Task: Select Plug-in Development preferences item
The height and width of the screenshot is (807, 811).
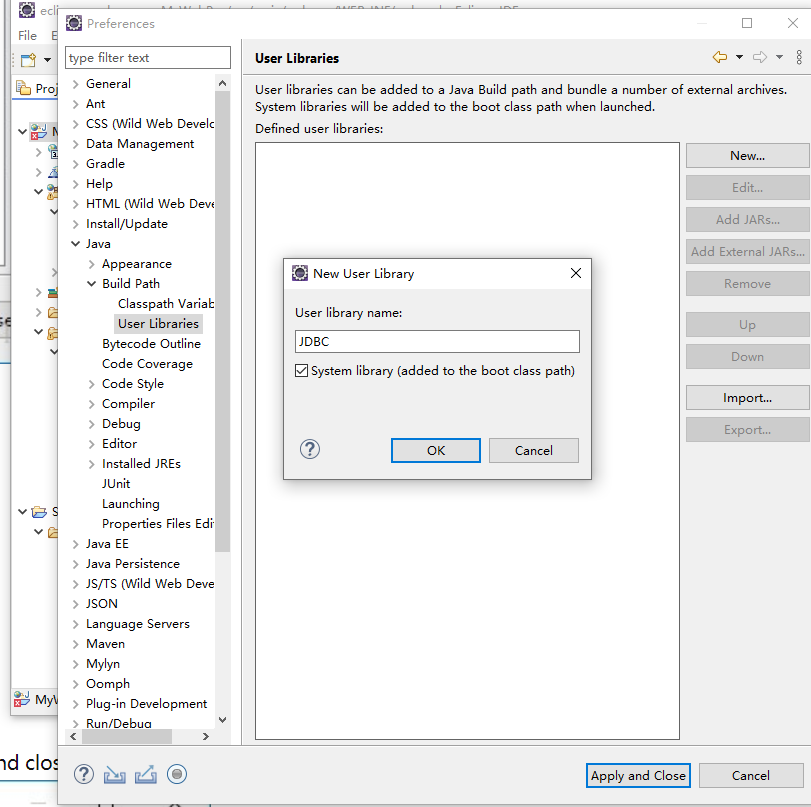Action: coord(146,704)
